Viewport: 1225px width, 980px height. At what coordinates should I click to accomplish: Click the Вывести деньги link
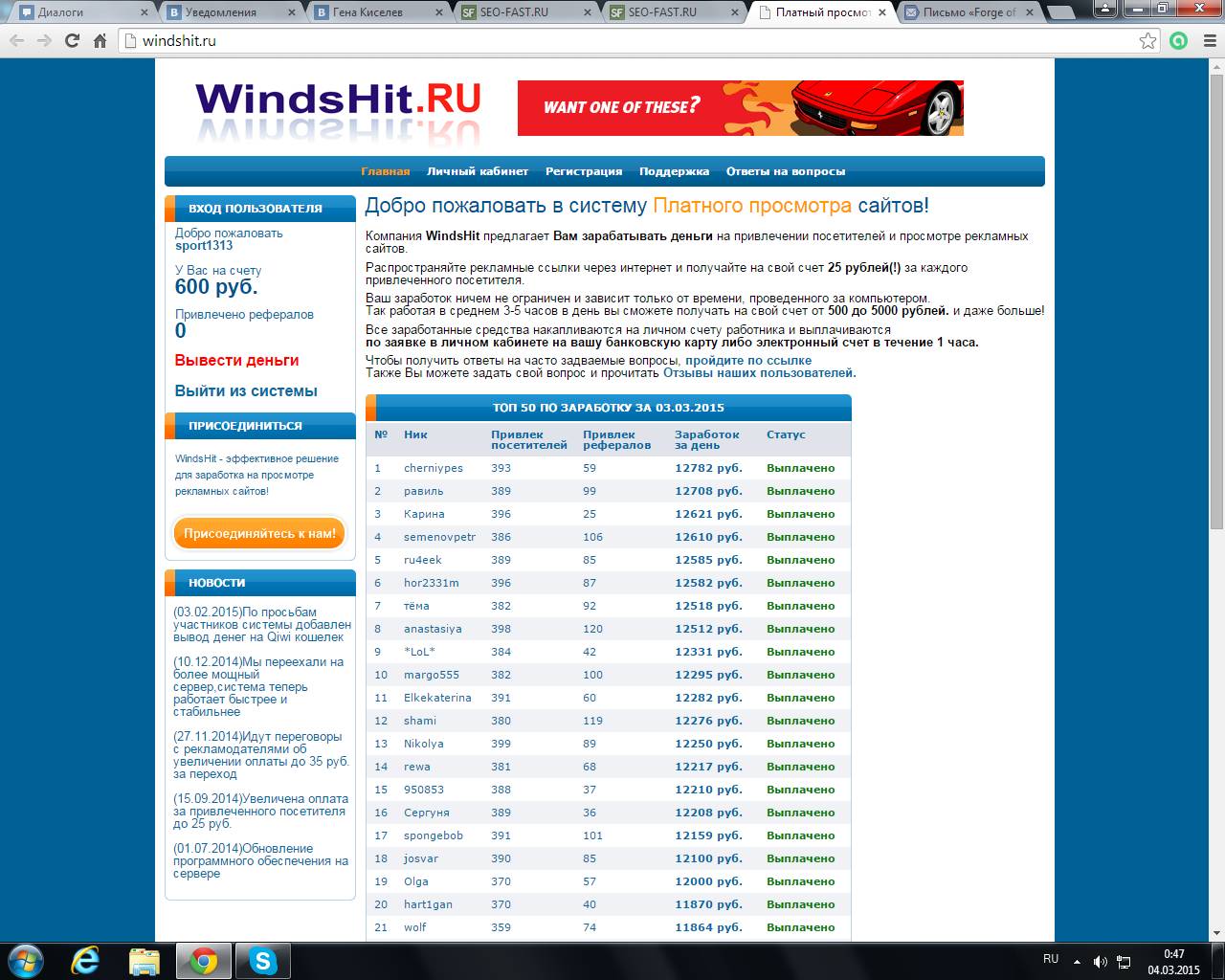click(237, 361)
